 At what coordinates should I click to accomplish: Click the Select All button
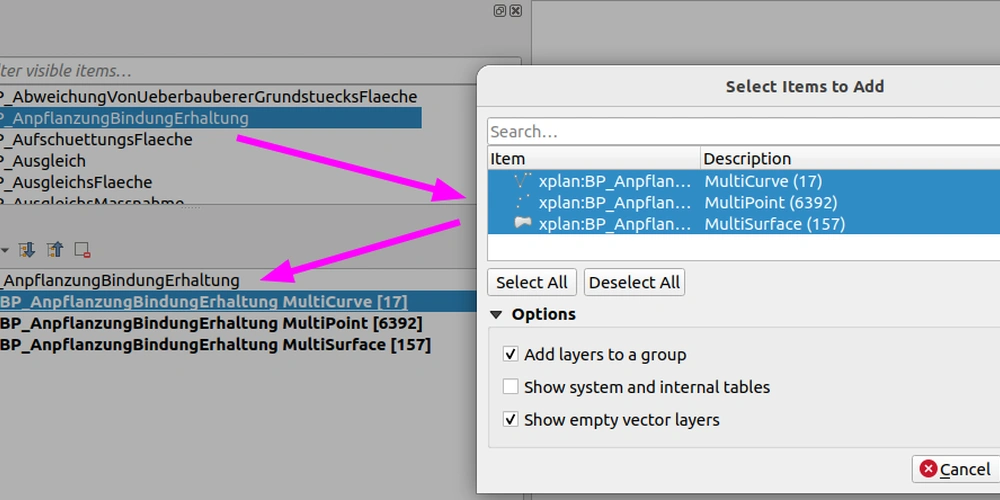tap(532, 283)
